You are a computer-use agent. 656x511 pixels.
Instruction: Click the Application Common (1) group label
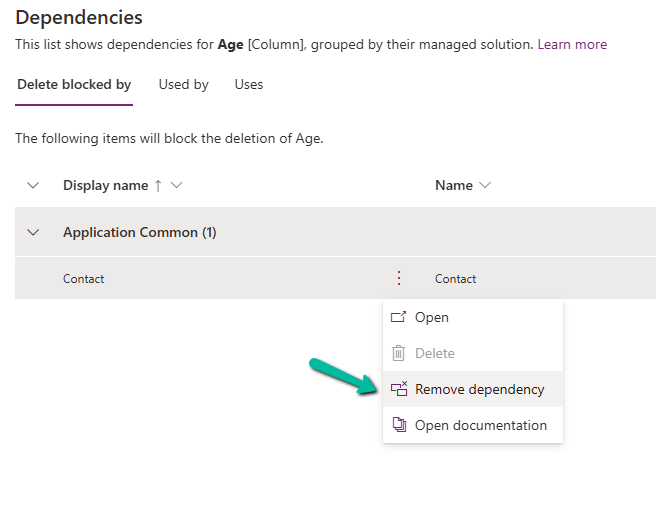(139, 232)
